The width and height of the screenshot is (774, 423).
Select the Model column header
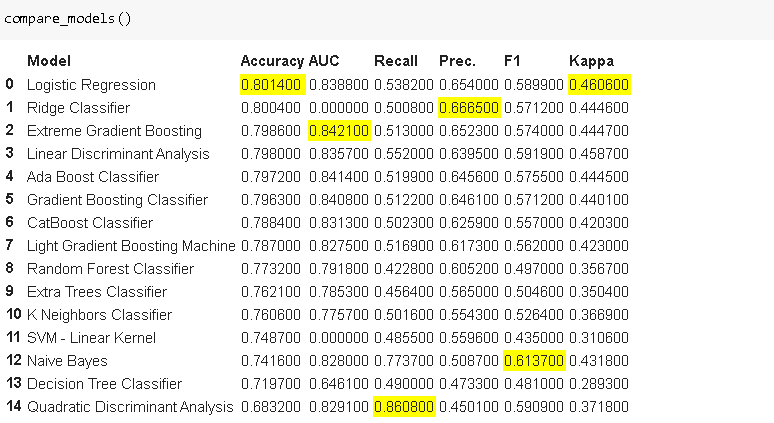pos(49,61)
